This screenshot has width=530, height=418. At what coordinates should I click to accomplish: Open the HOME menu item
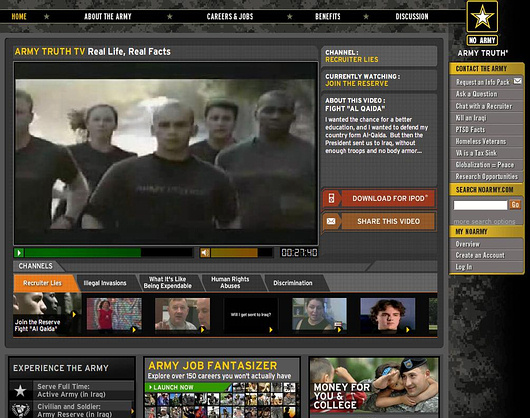(x=19, y=17)
